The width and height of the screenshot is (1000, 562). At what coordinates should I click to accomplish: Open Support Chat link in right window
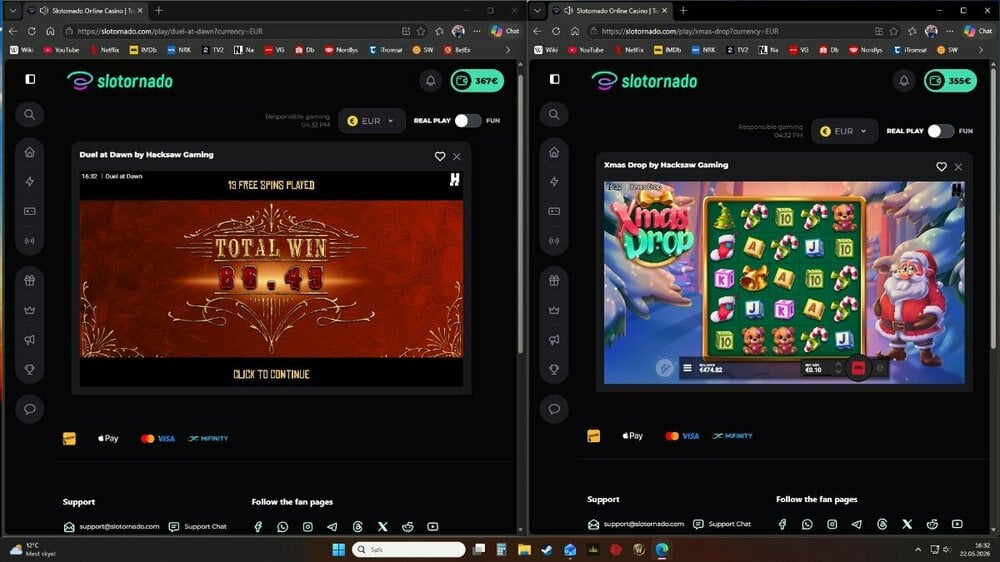pyautogui.click(x=729, y=524)
